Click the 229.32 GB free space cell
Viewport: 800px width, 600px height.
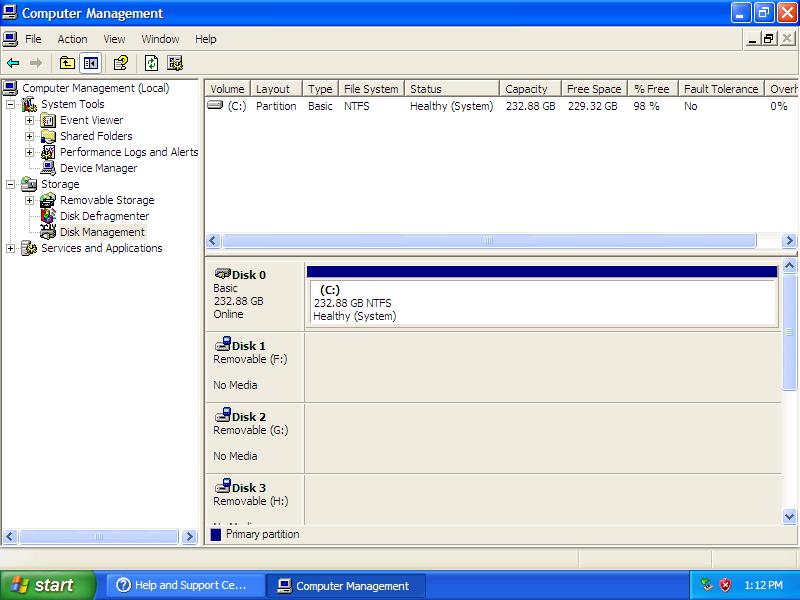tap(593, 106)
